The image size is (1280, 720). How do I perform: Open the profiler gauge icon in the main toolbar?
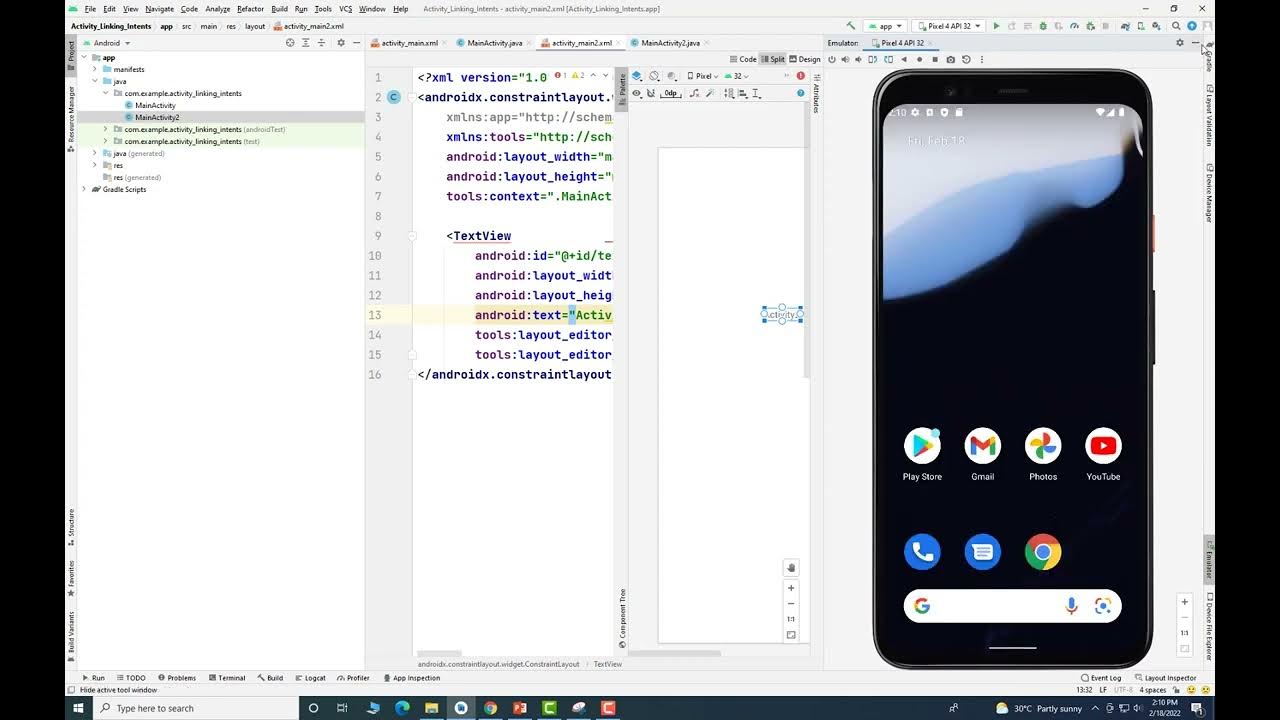(1074, 26)
